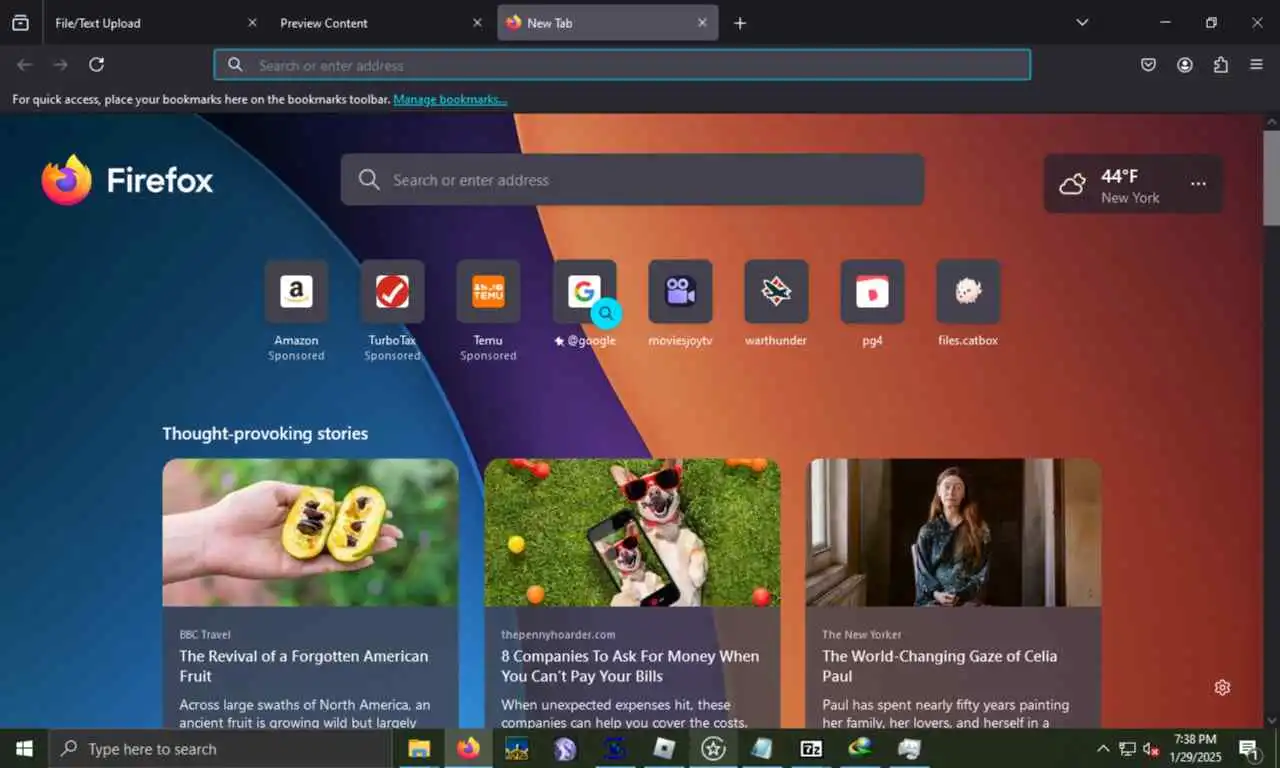Open the Pocket save icon
Viewport: 1280px width, 768px height.
click(1148, 65)
